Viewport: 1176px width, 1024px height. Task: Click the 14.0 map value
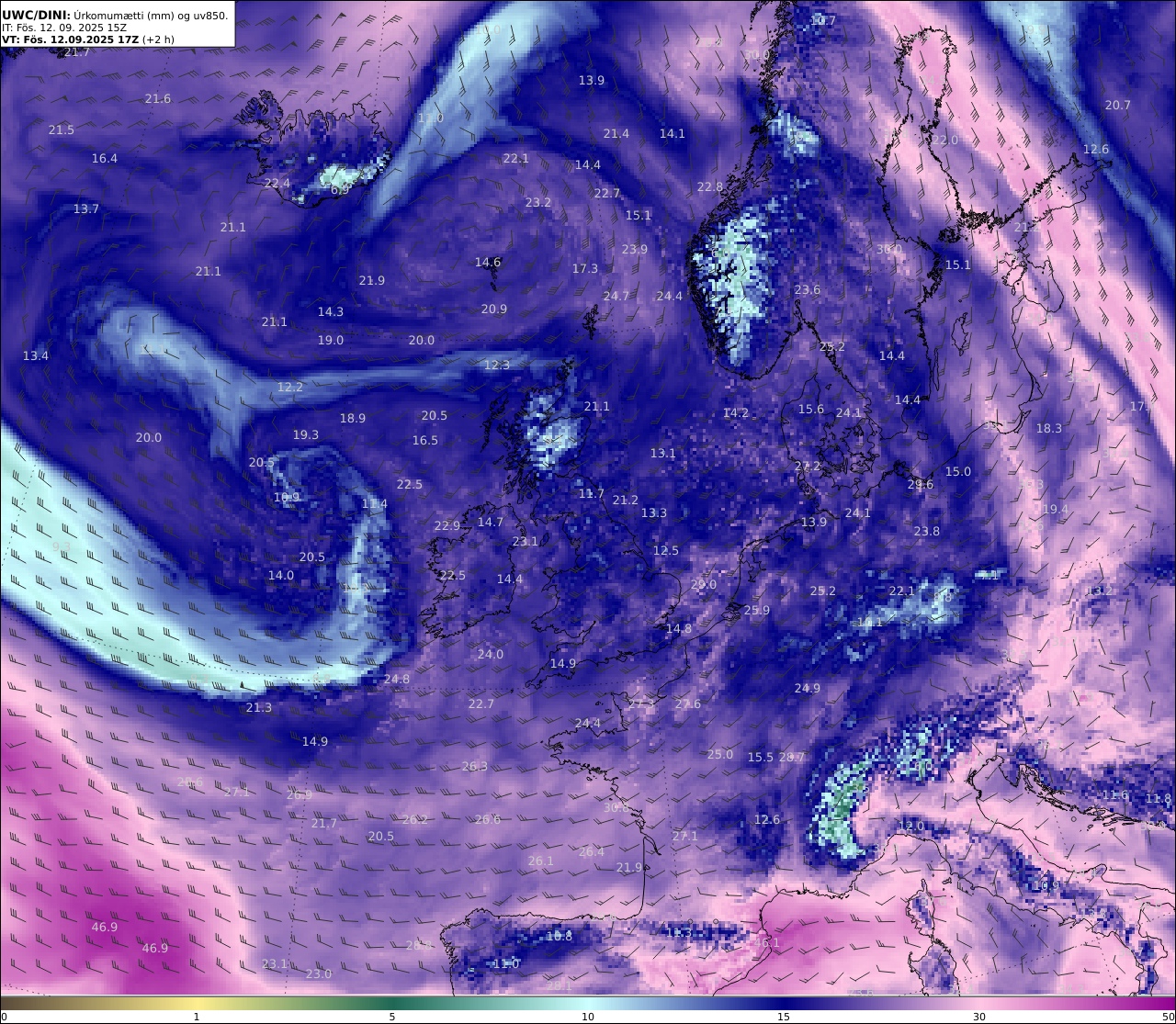coord(281,576)
